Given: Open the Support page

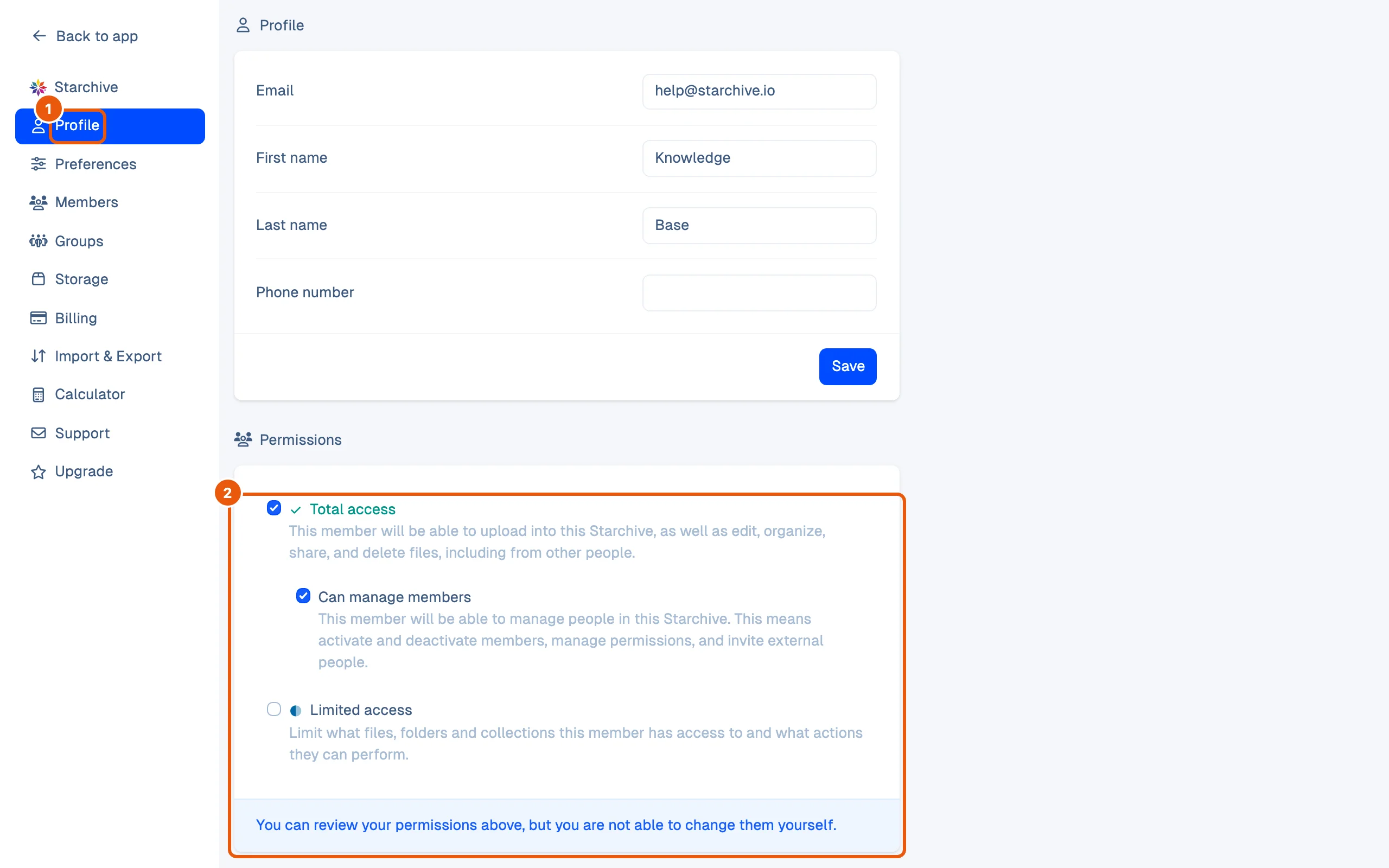Looking at the screenshot, I should point(82,433).
